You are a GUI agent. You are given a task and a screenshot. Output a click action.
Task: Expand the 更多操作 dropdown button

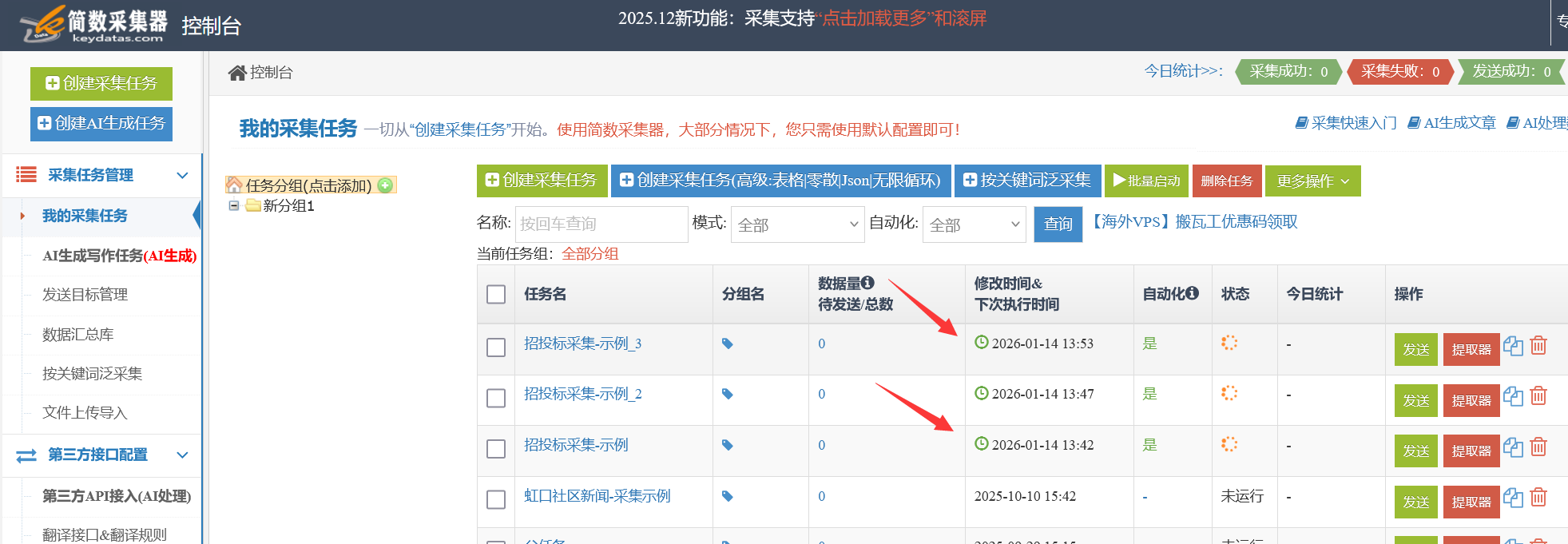1312,181
